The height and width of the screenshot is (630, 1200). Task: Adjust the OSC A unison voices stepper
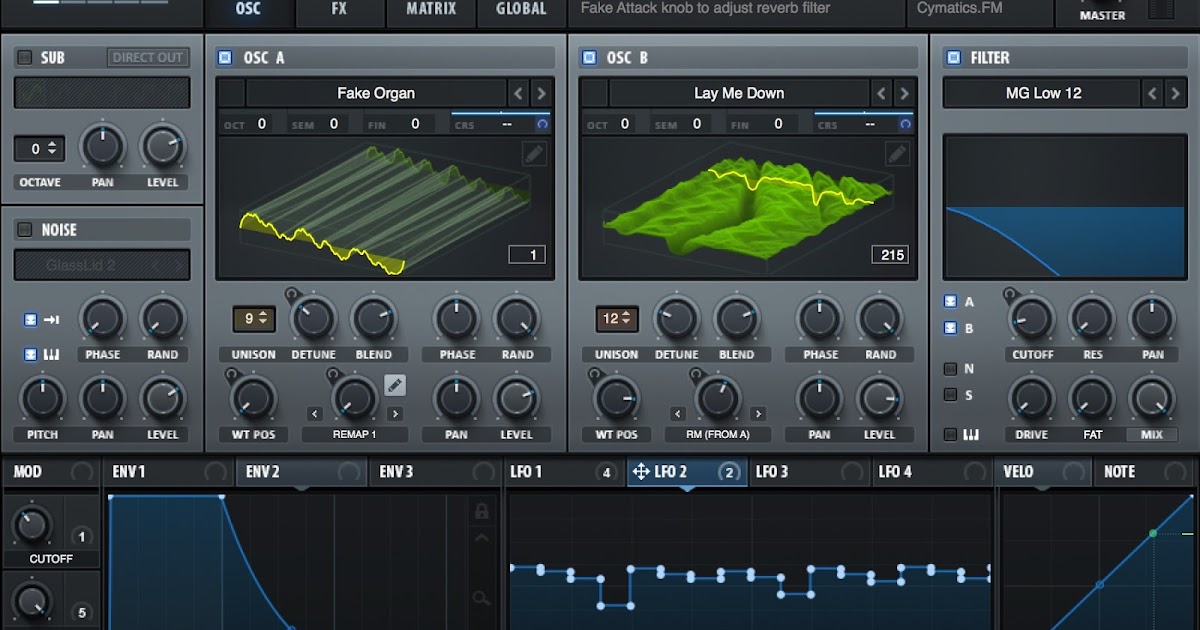(x=254, y=319)
